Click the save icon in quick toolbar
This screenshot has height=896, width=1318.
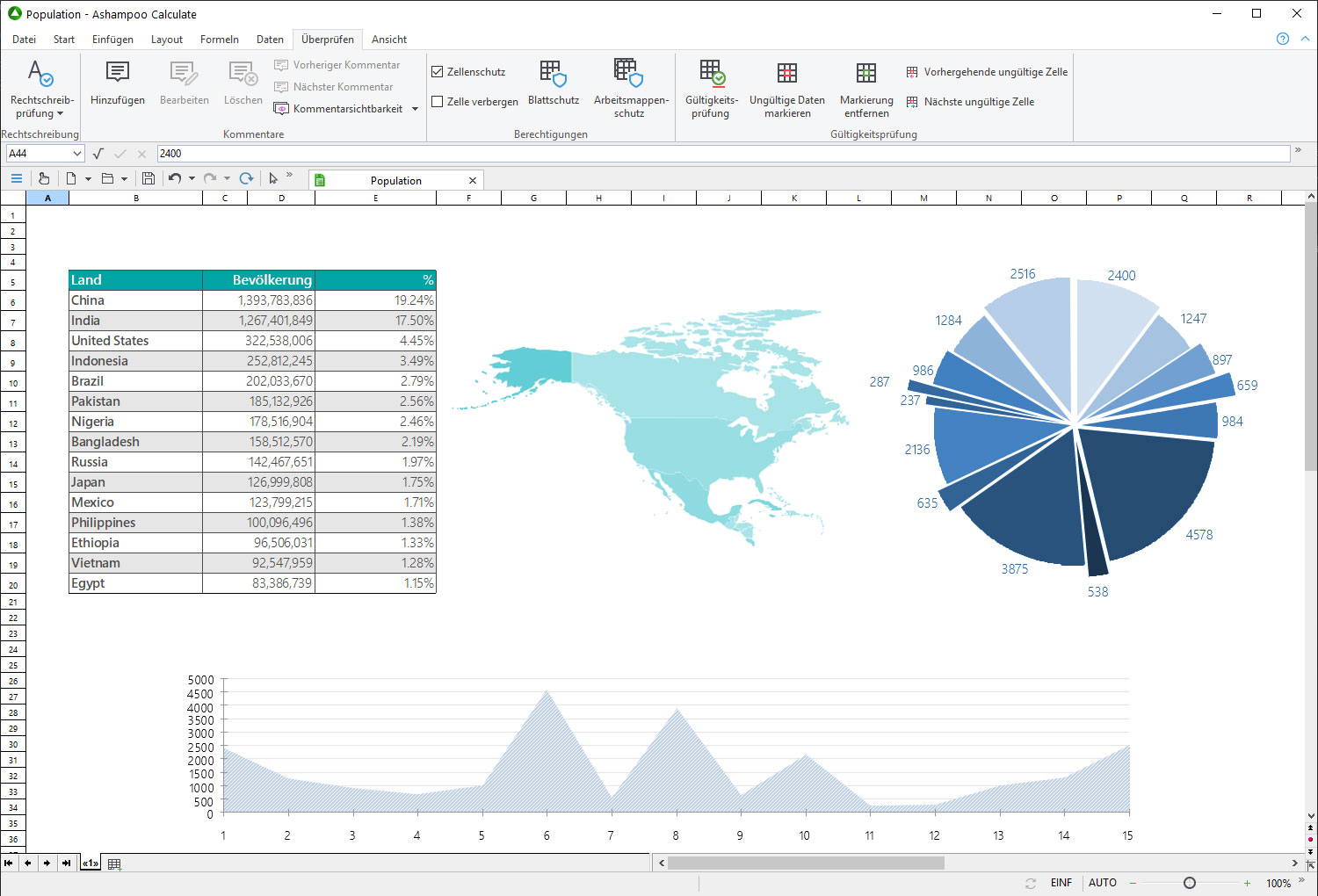[x=148, y=178]
